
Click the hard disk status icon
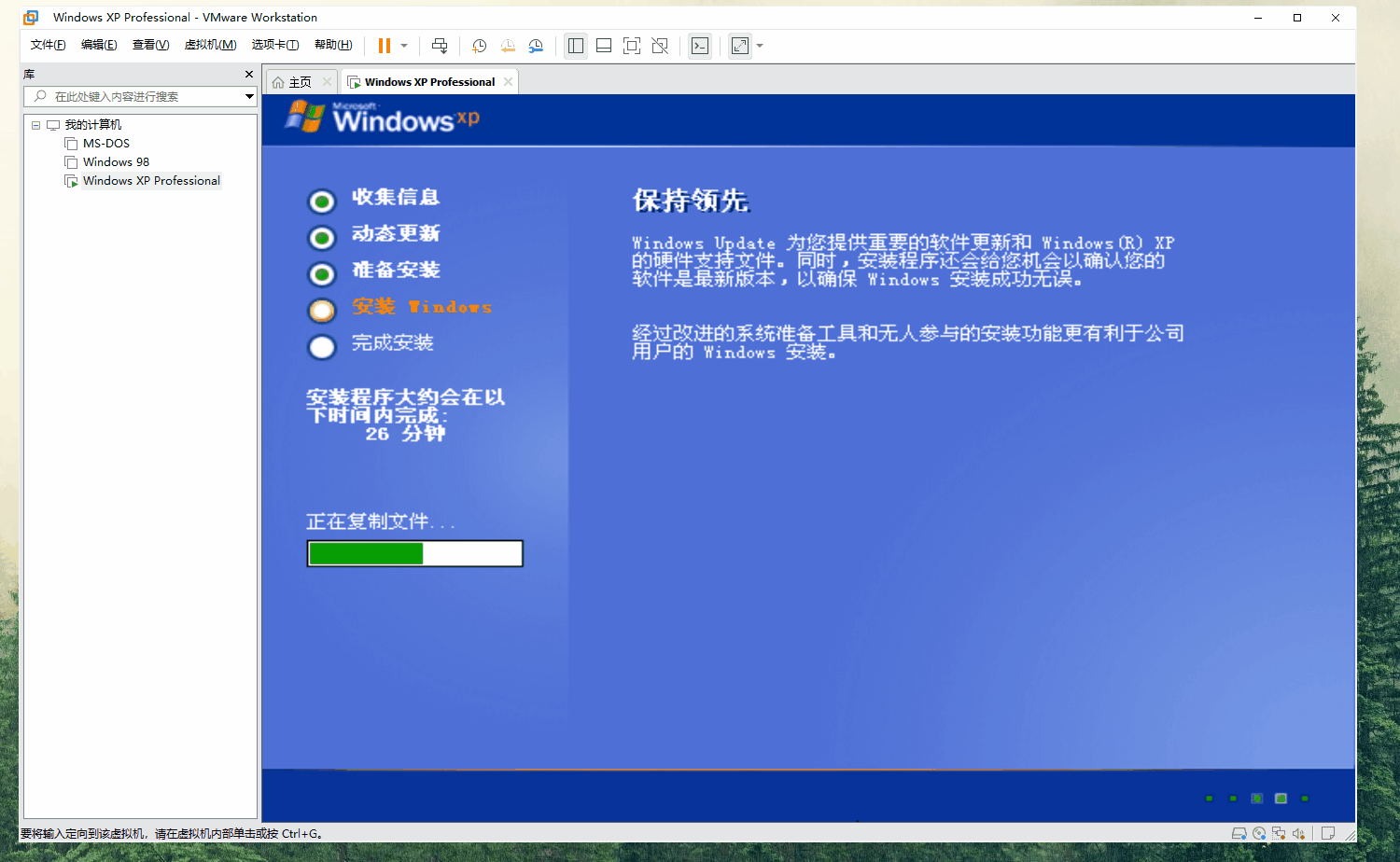coord(1239,833)
